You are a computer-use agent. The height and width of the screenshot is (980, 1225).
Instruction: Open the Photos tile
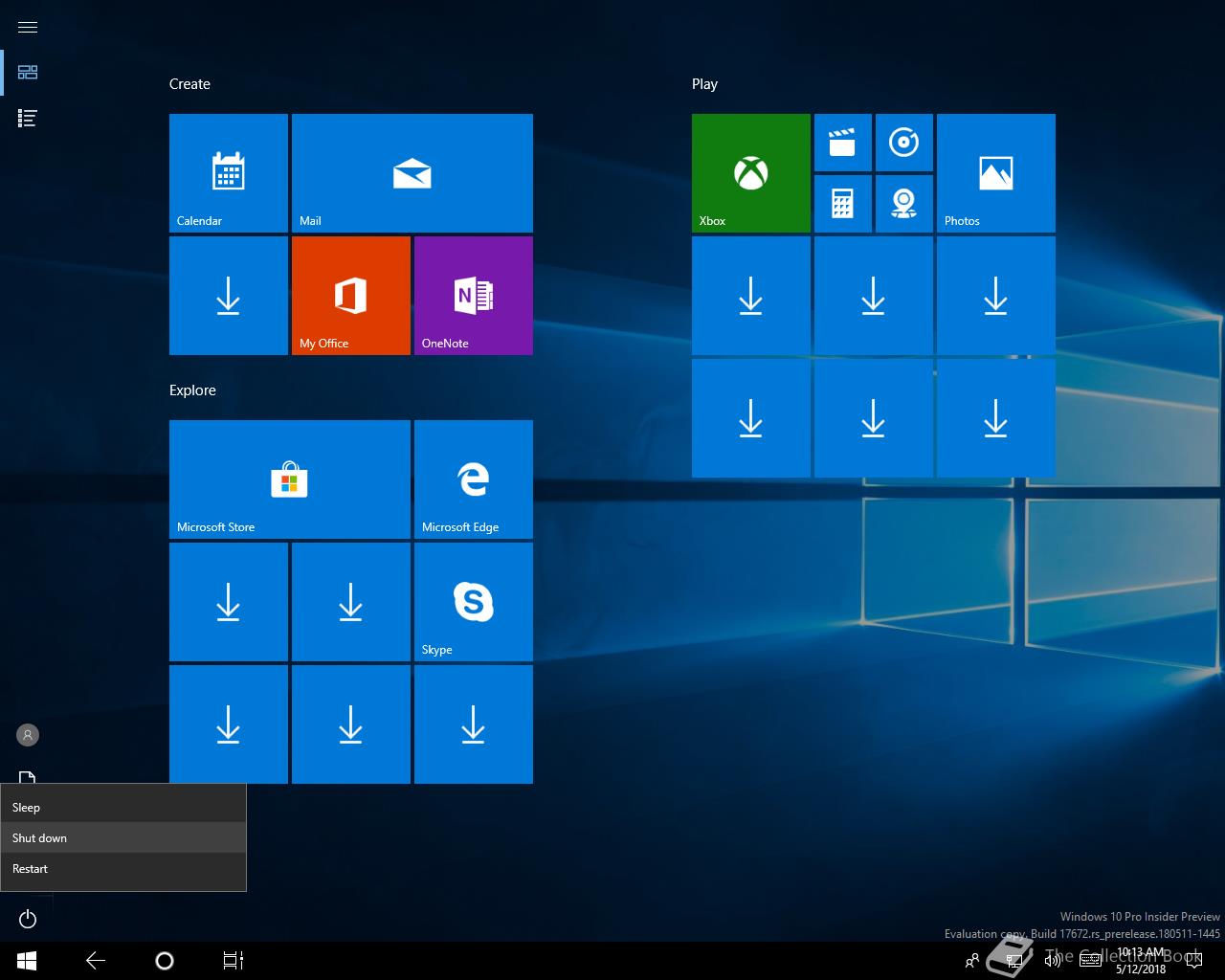(996, 173)
